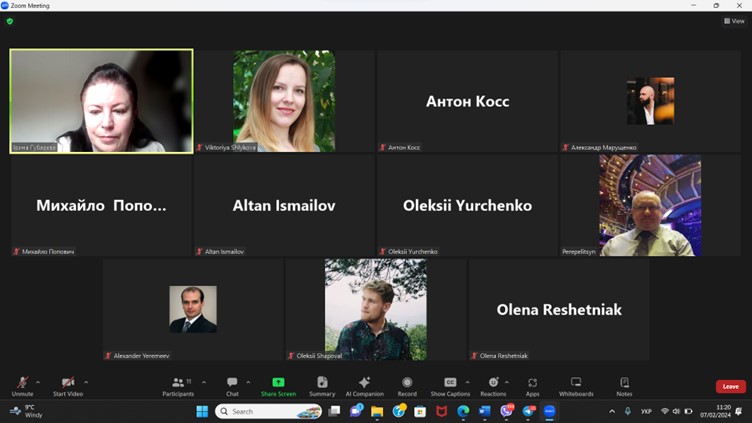Expand video options arrow next to Start Video
Image resolution: width=752 pixels, height=423 pixels.
tap(86, 382)
